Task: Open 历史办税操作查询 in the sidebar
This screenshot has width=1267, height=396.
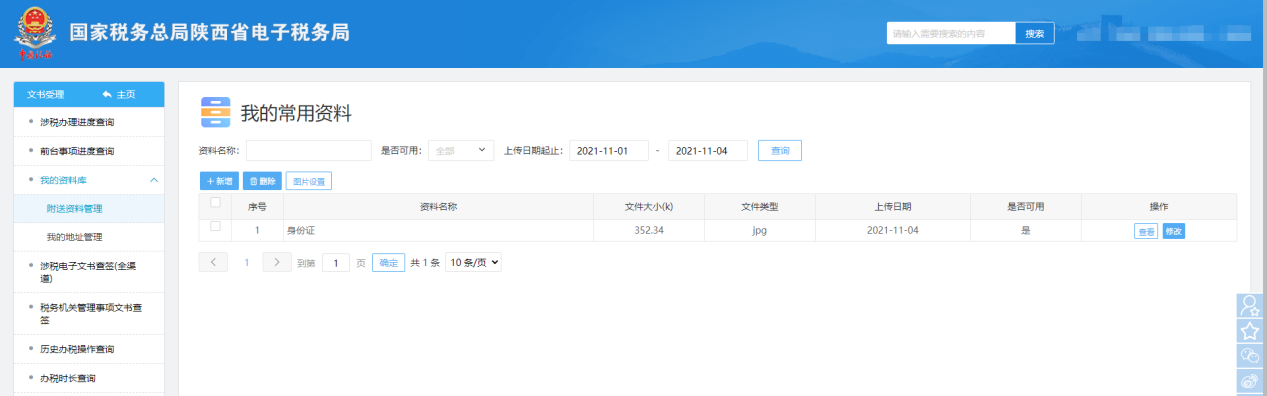Action: (x=77, y=349)
